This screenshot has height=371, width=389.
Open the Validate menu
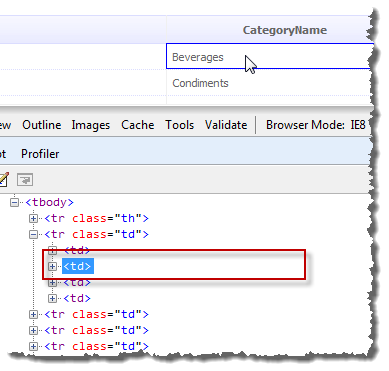click(x=226, y=125)
